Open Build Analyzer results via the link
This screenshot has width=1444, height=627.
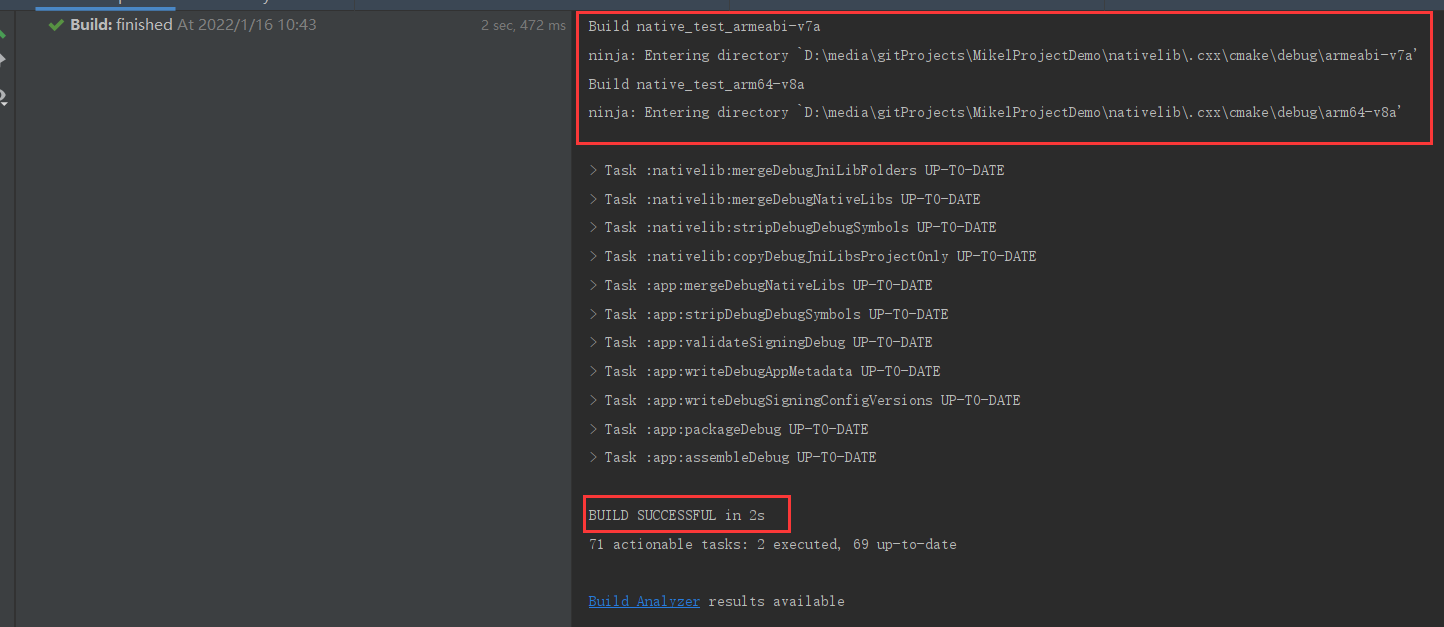pyautogui.click(x=643, y=600)
